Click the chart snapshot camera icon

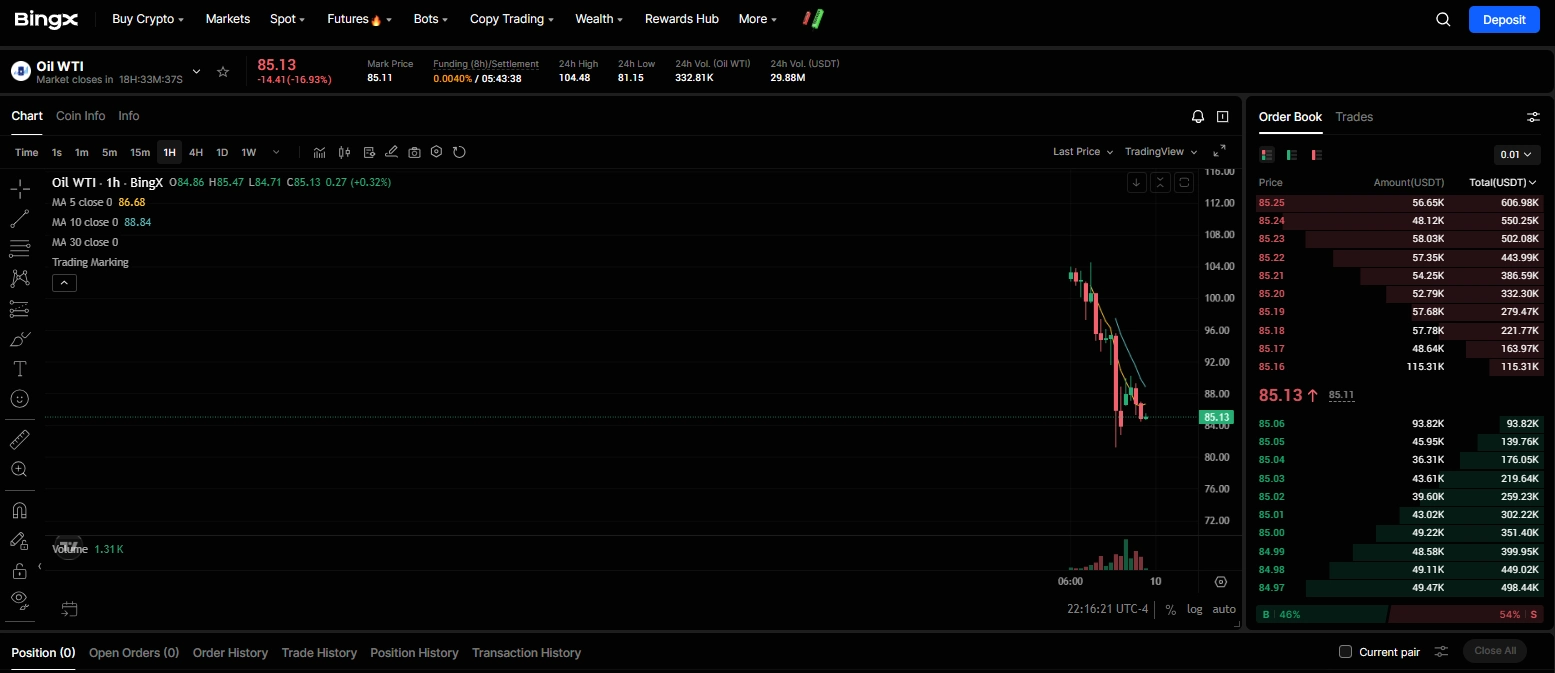pyautogui.click(x=414, y=152)
